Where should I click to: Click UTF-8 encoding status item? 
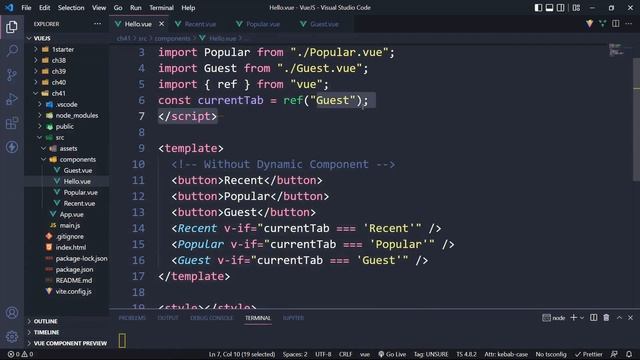(x=323, y=354)
